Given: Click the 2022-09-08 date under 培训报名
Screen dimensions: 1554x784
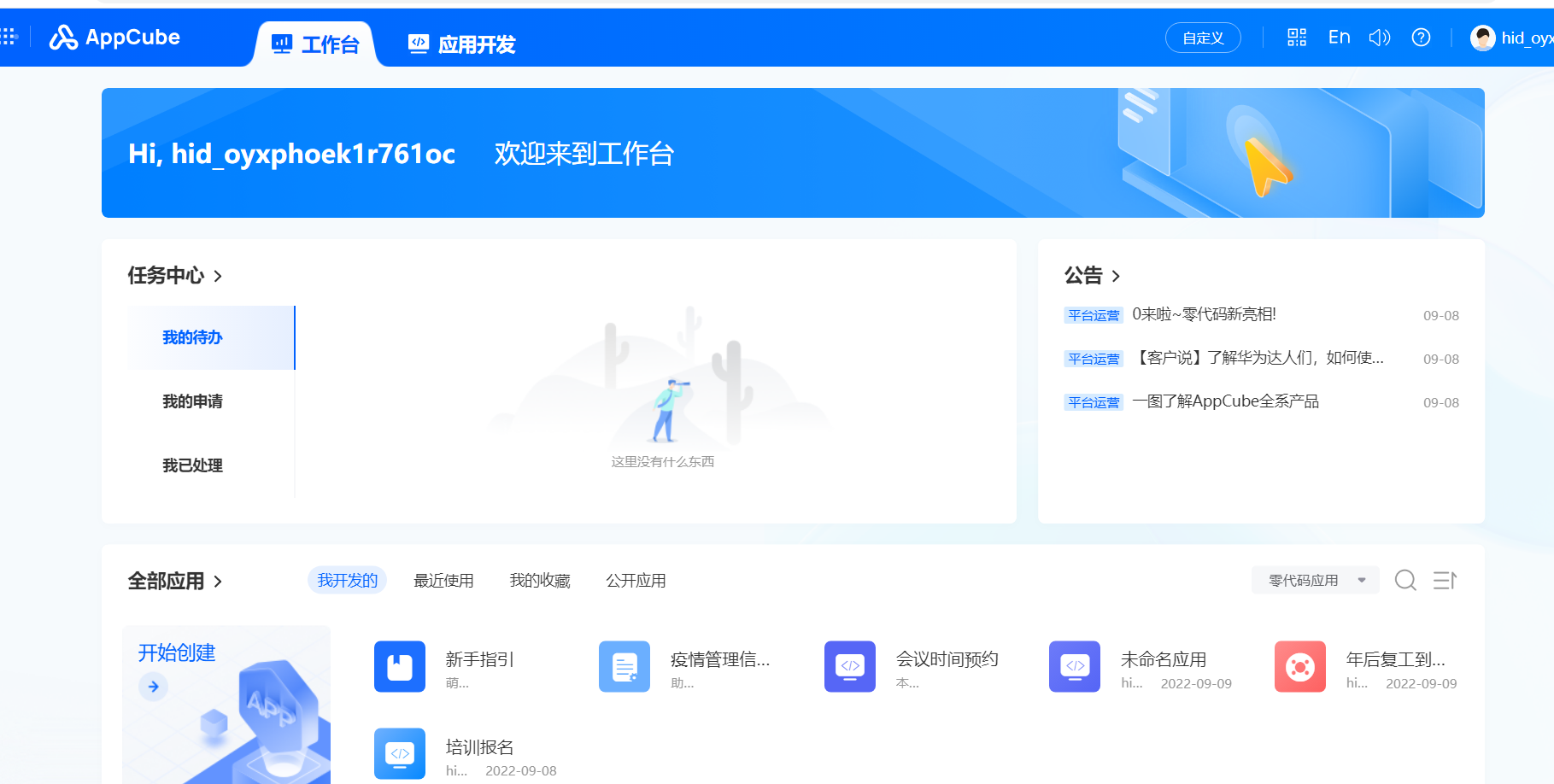Looking at the screenshot, I should (x=521, y=770).
